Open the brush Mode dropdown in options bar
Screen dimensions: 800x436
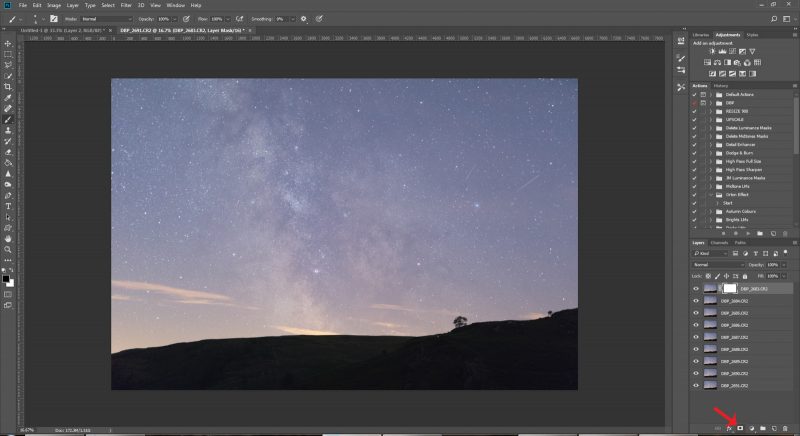[106, 19]
